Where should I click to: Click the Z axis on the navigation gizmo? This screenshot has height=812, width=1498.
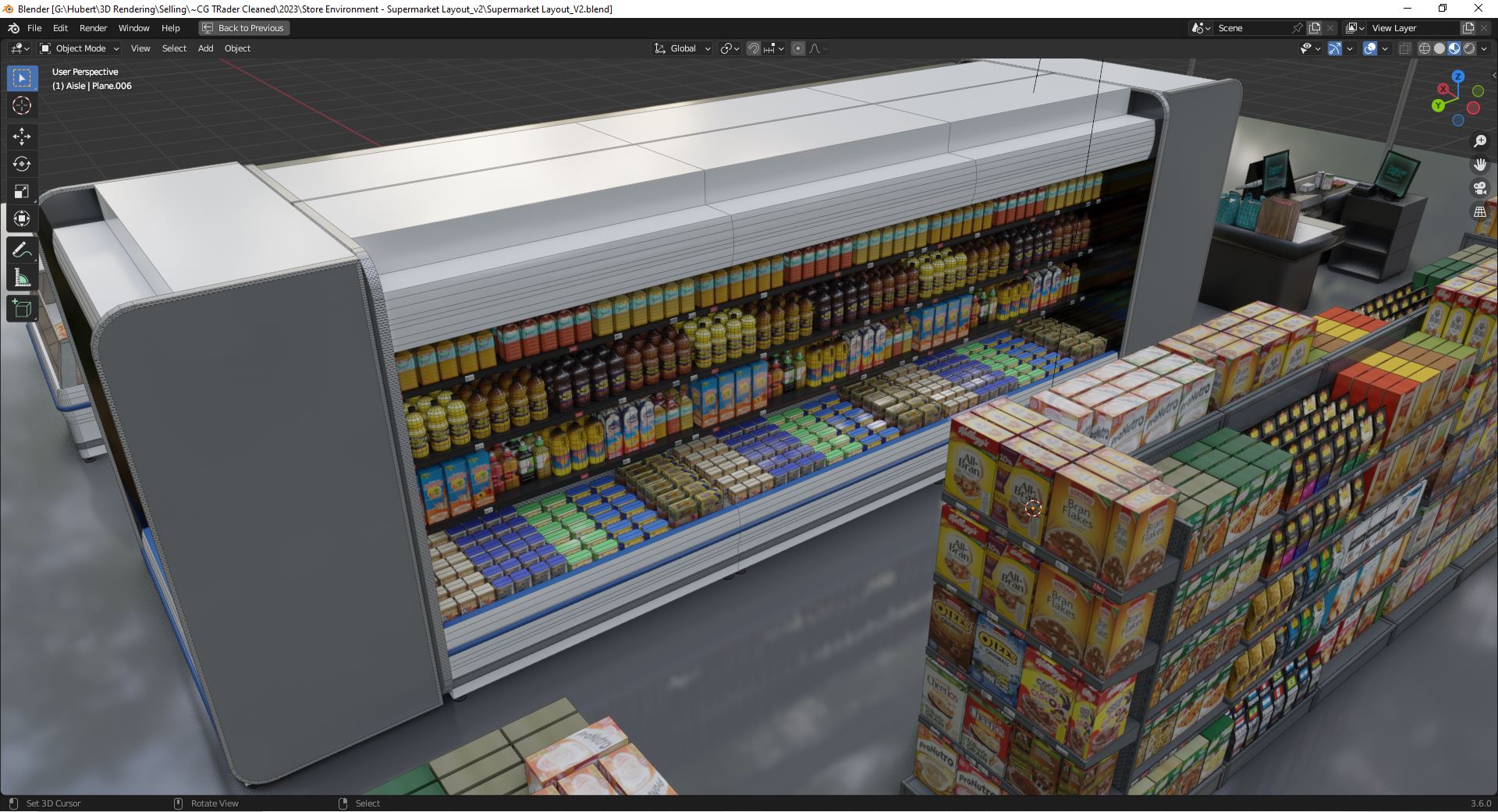click(x=1457, y=77)
